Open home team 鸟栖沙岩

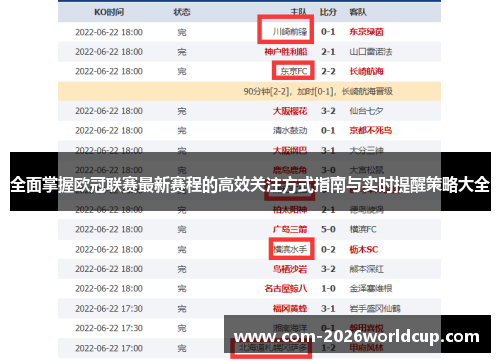pos(290,269)
